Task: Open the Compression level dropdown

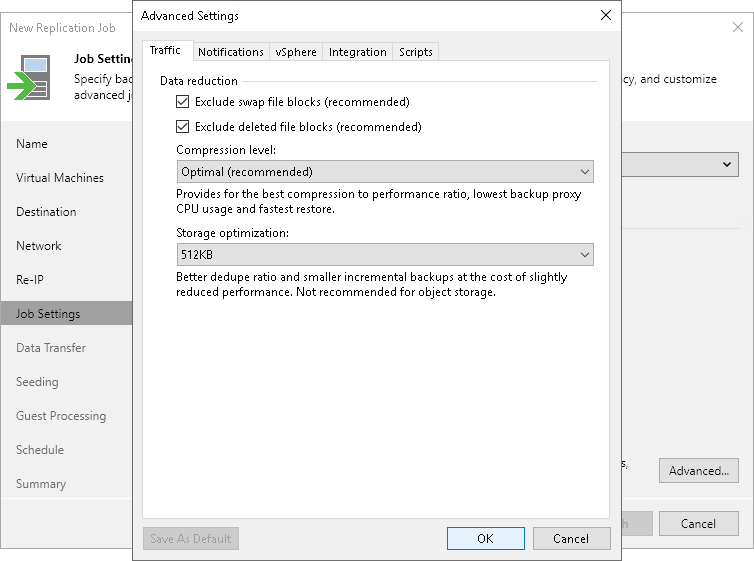Action: (385, 172)
